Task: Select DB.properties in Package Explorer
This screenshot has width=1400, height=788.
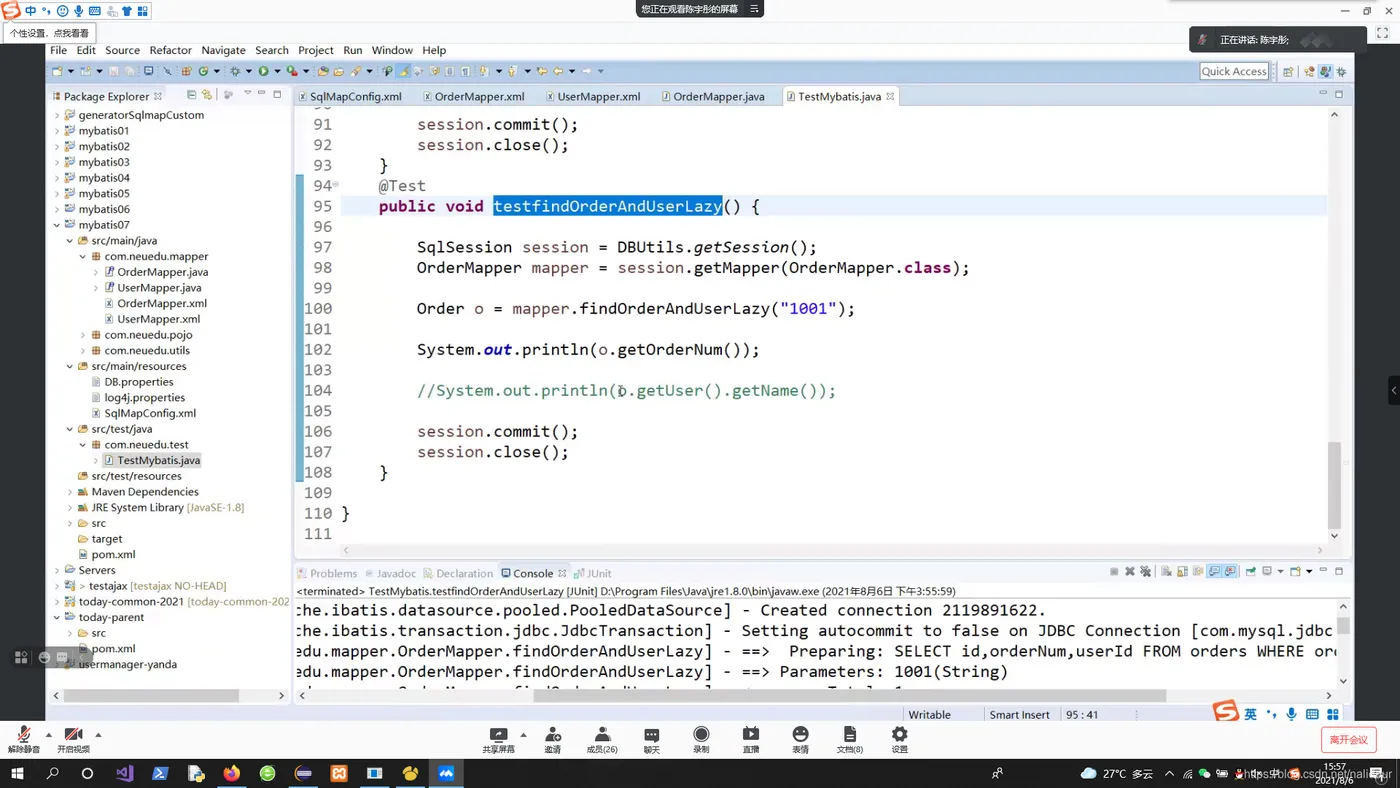Action: tap(139, 382)
